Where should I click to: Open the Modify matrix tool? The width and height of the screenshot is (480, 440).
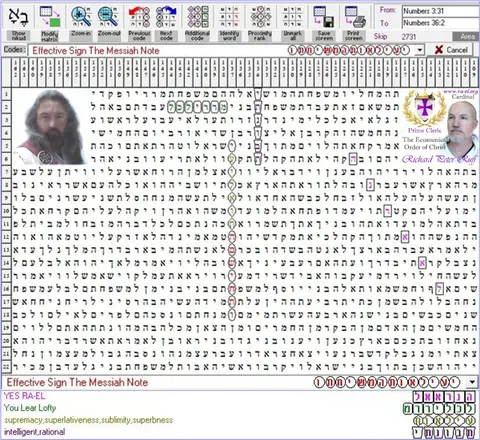pos(50,22)
